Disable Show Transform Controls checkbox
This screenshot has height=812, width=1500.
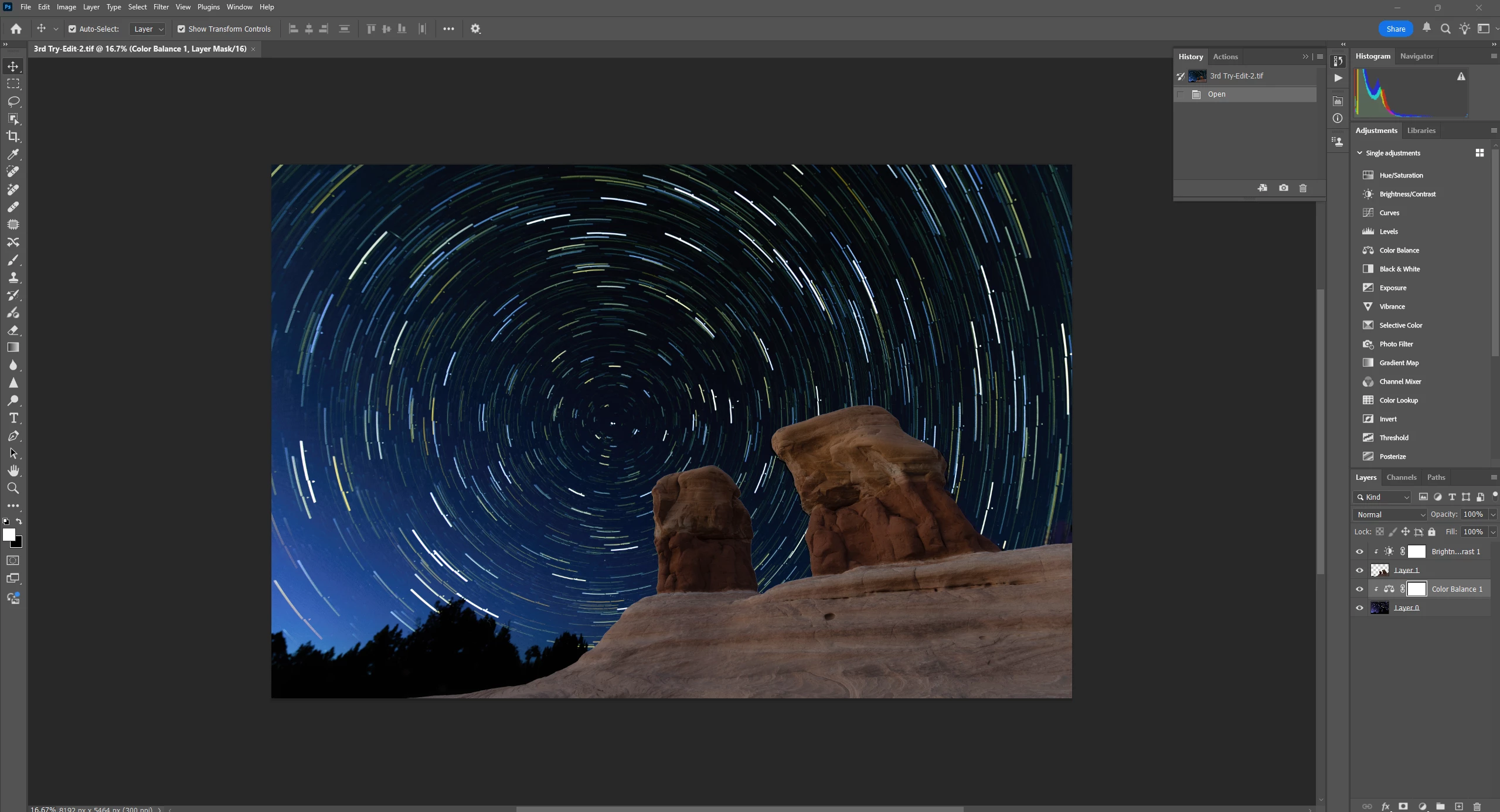tap(181, 29)
